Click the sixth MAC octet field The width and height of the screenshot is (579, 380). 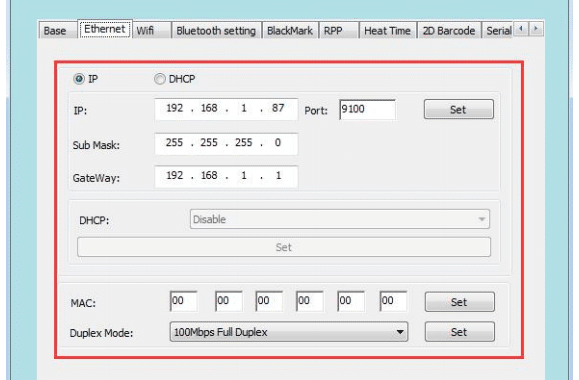pyautogui.click(x=393, y=301)
